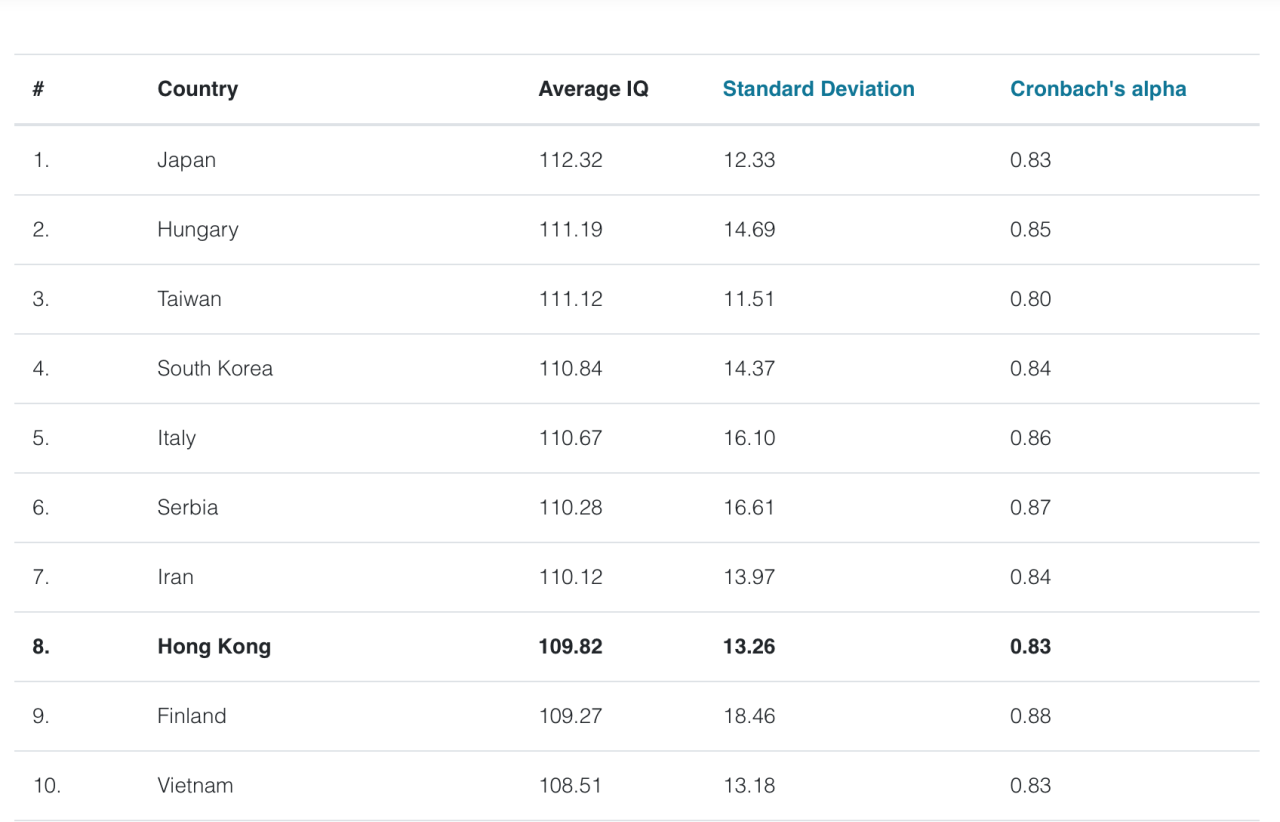The height and width of the screenshot is (822, 1280).
Task: Click the Standard Deviation column header link
Action: pyautogui.click(x=818, y=89)
